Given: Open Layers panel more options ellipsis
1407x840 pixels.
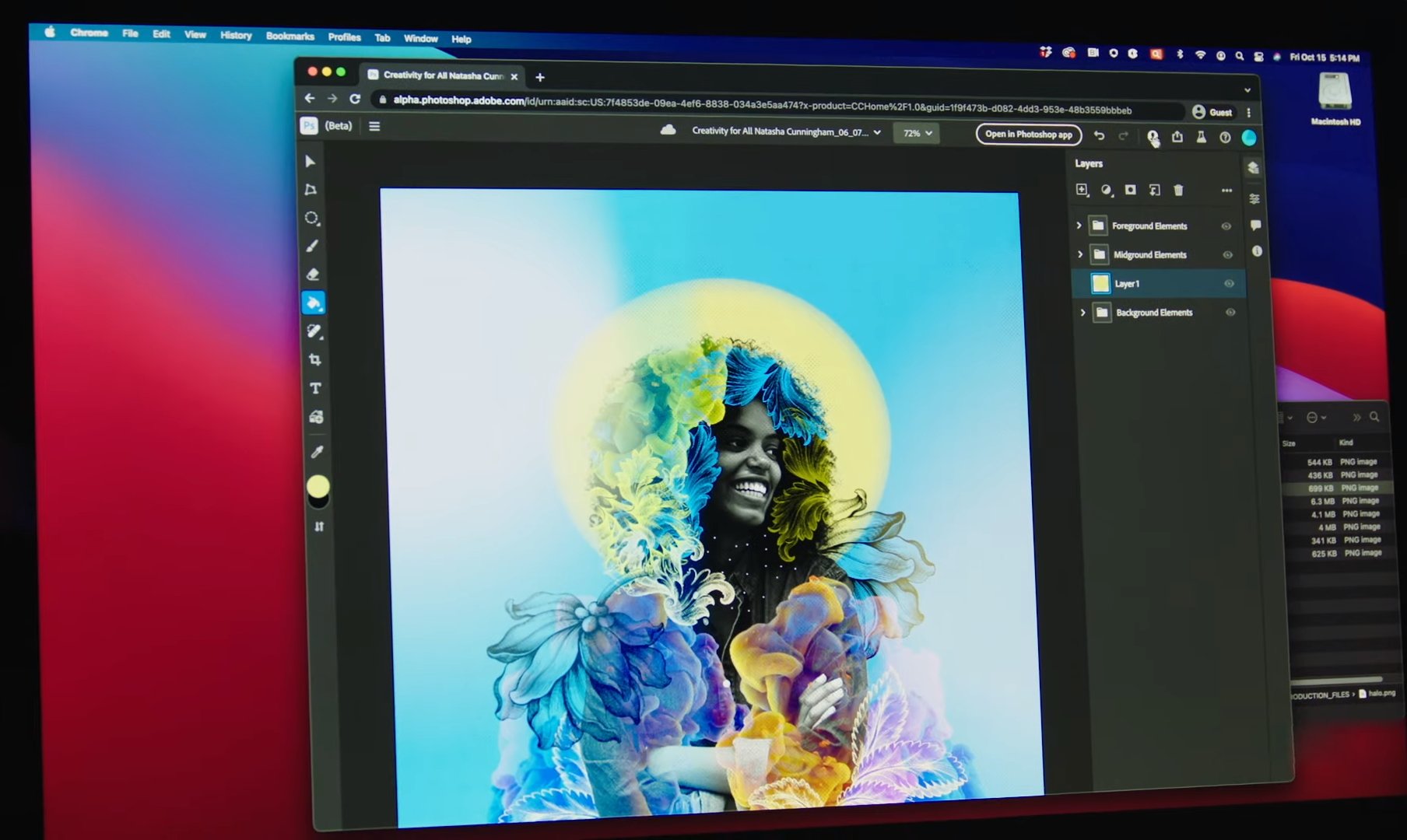Looking at the screenshot, I should point(1226,191).
